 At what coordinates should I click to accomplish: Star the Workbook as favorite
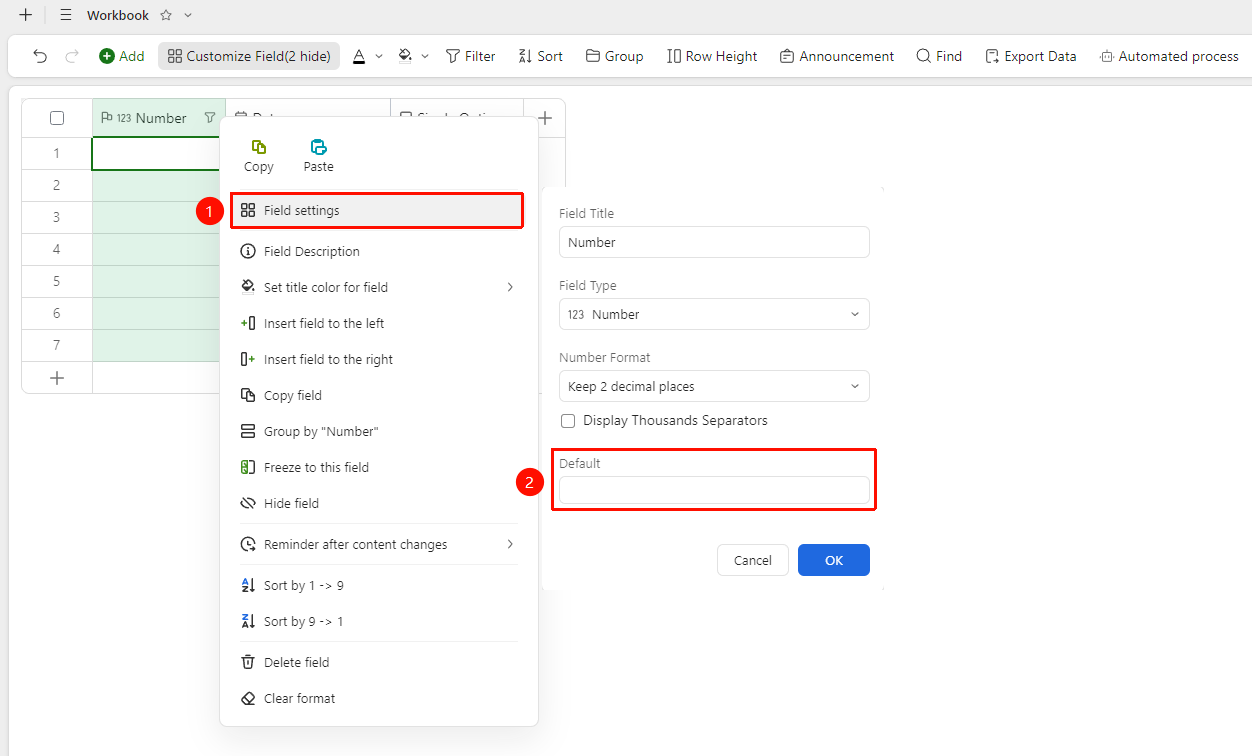[166, 15]
